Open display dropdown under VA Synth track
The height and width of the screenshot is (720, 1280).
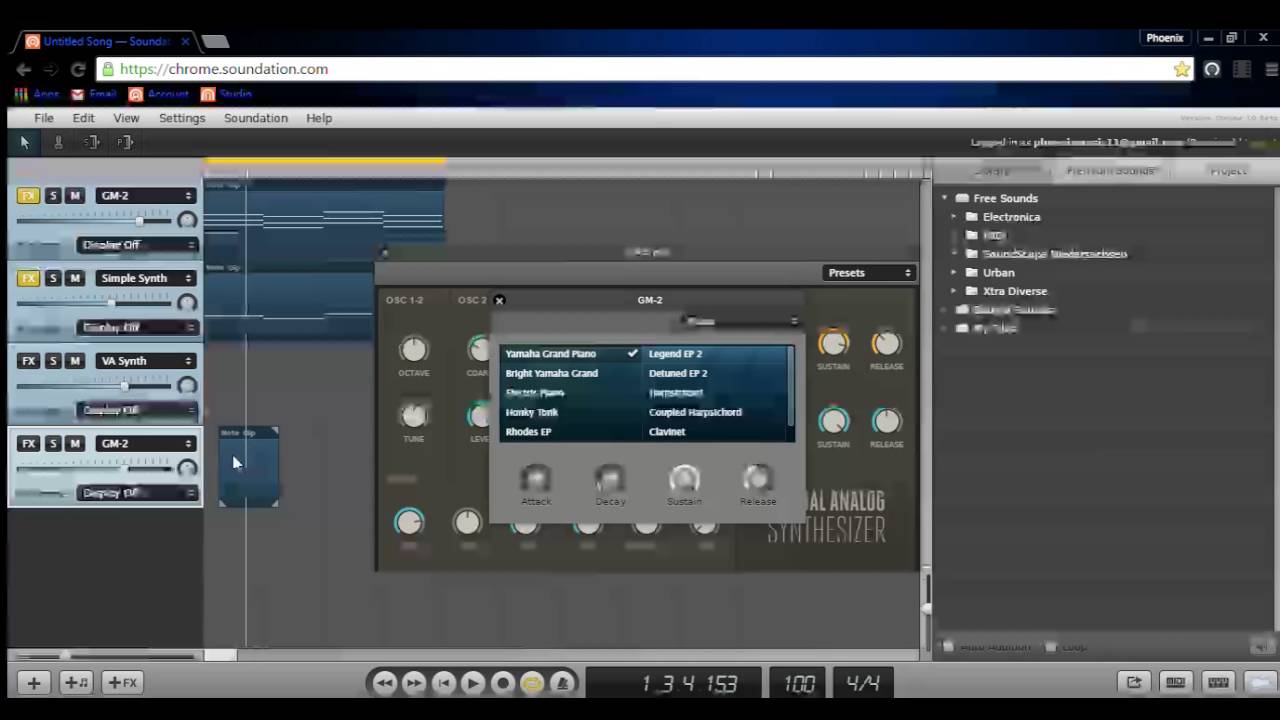click(138, 410)
